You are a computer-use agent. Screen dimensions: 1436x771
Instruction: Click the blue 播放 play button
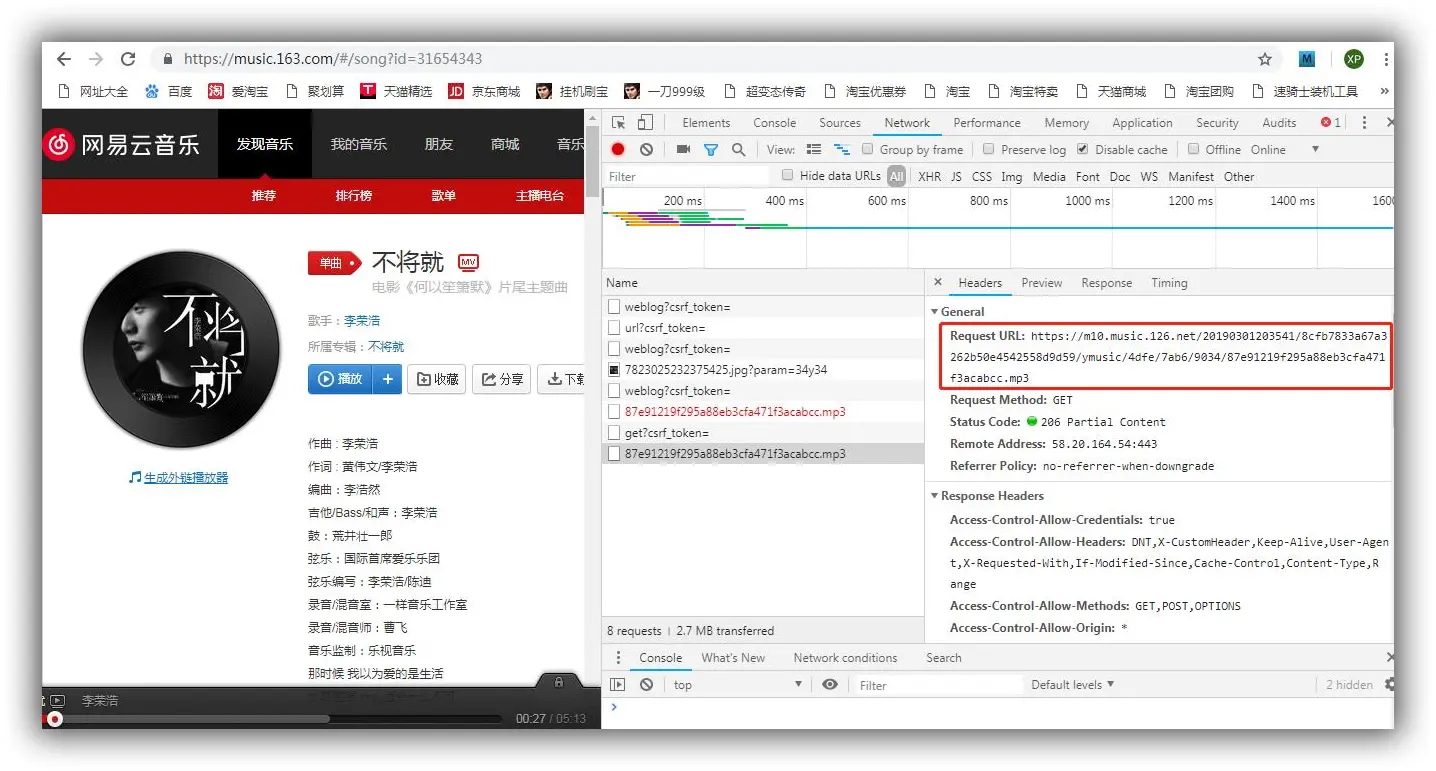click(340, 379)
